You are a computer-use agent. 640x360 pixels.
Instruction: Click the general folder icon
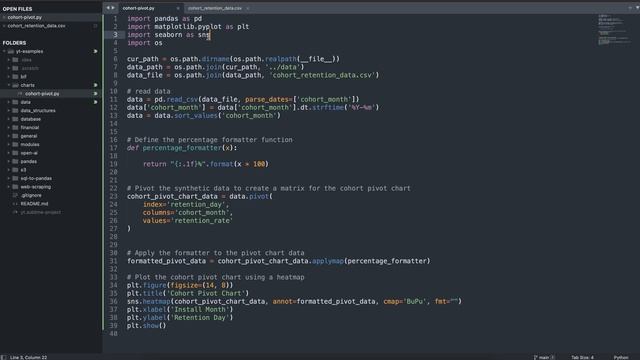click(16, 136)
